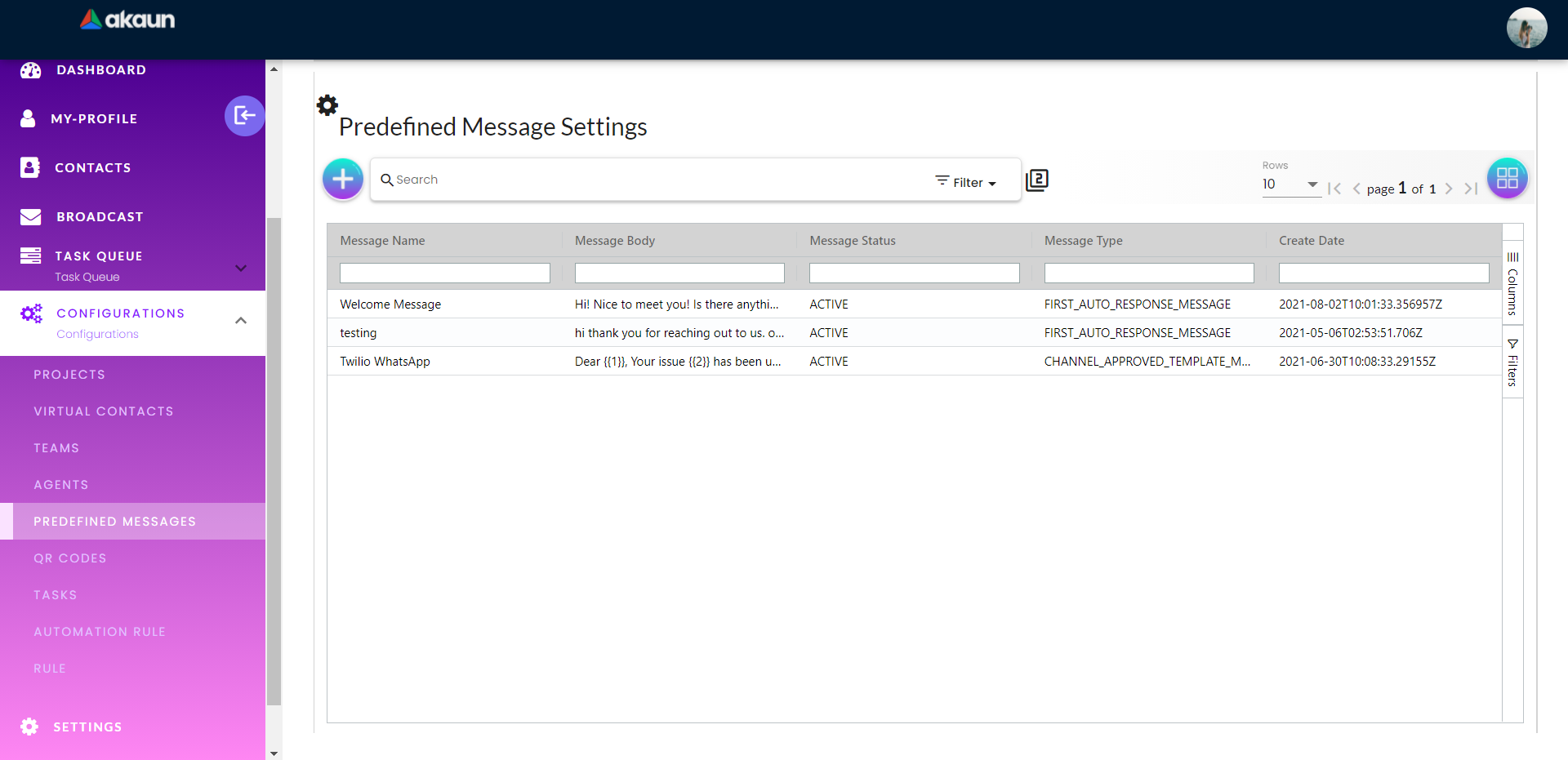Jump to the last page arrow

point(1471,189)
